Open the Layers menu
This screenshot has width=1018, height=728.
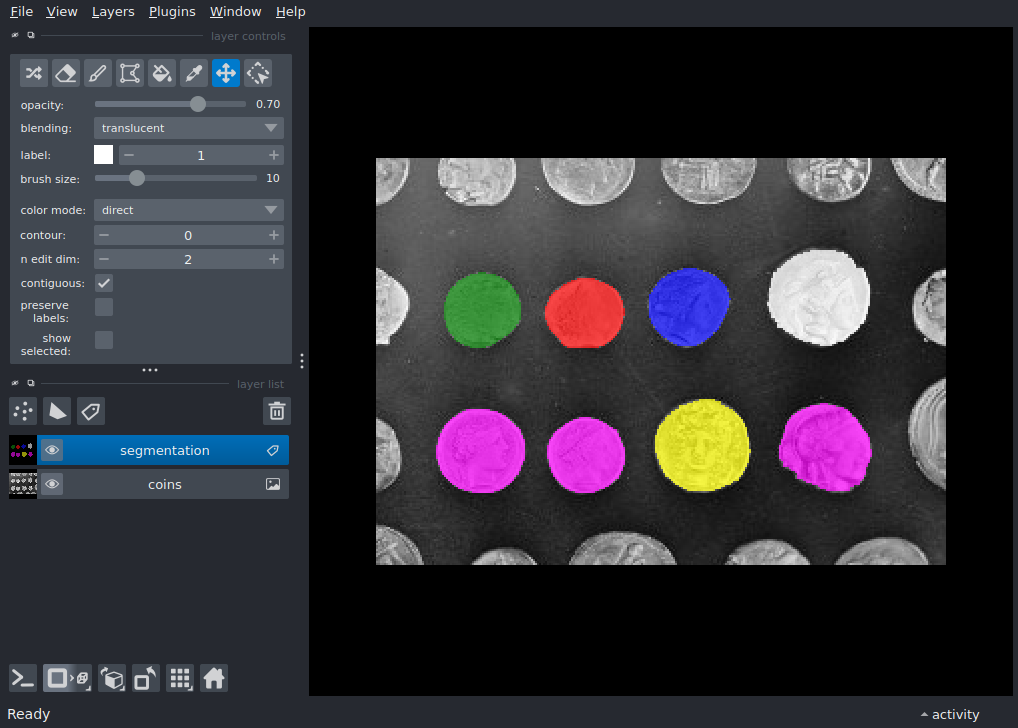tap(112, 11)
